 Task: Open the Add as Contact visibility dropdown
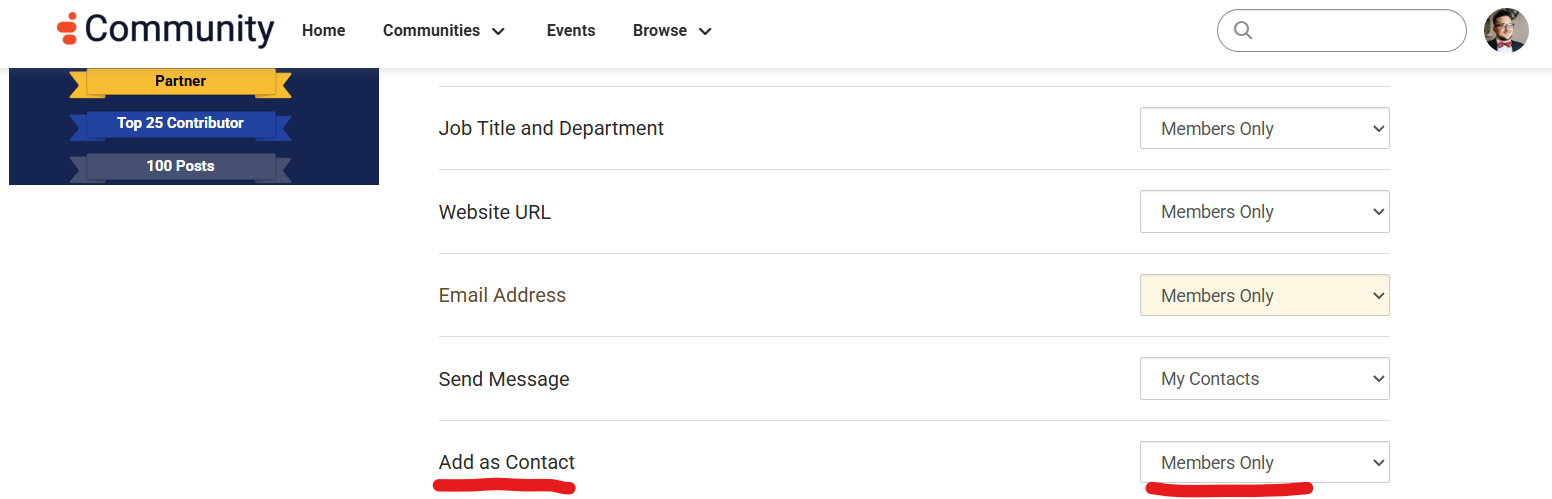click(1264, 463)
